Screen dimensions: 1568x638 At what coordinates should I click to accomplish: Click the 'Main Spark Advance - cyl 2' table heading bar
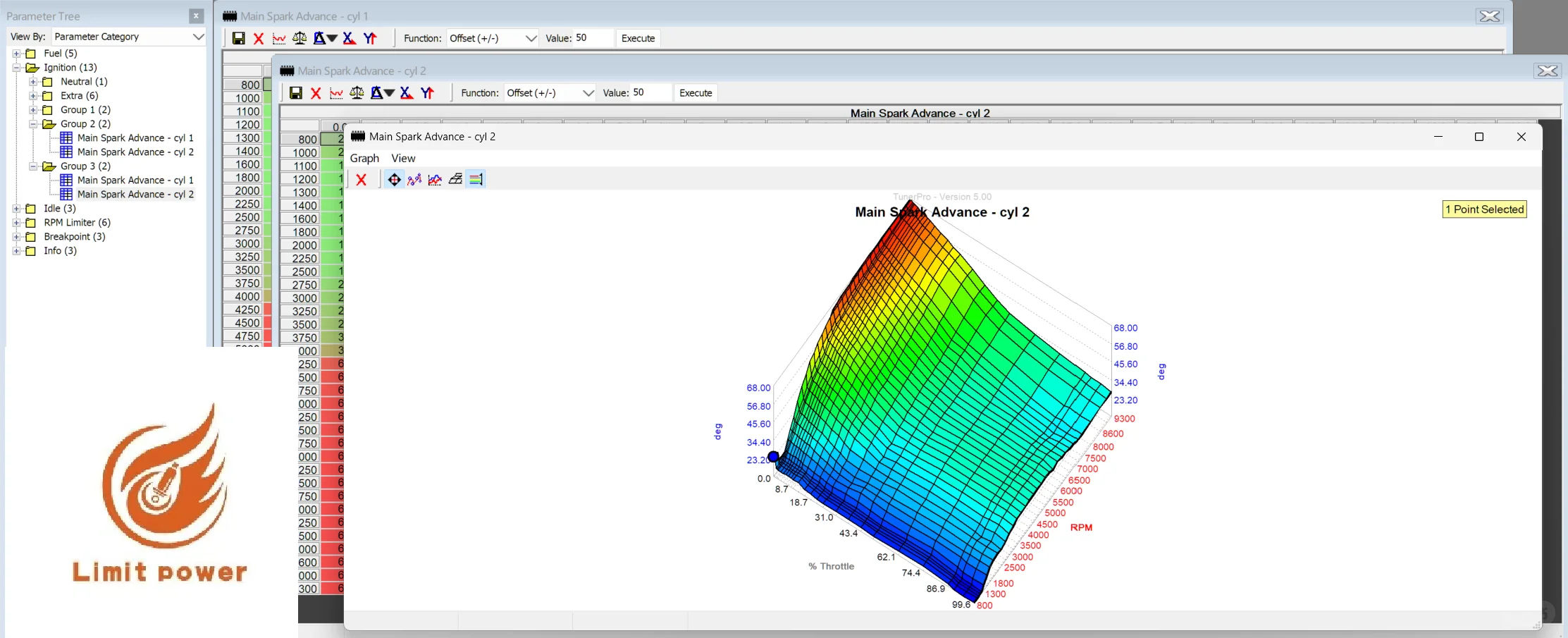[920, 113]
